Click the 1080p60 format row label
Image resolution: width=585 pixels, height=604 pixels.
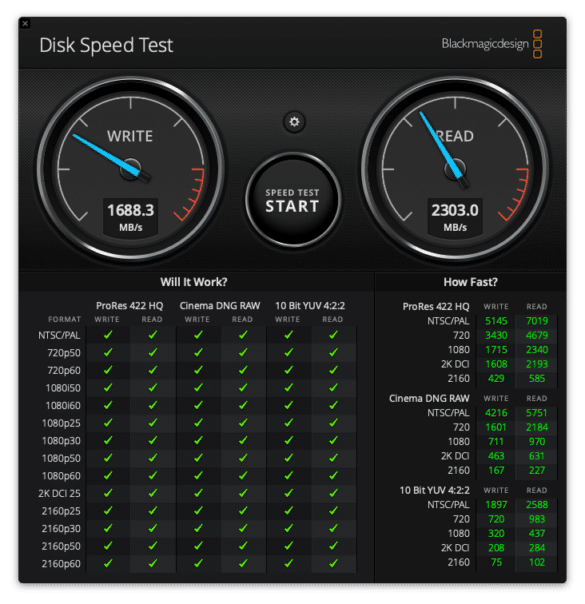click(61, 476)
